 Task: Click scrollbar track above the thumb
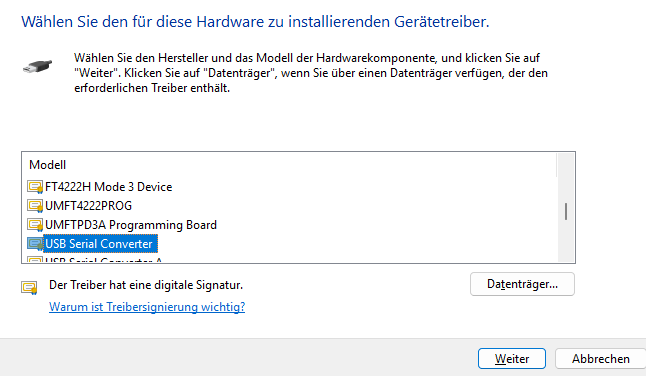[566, 178]
